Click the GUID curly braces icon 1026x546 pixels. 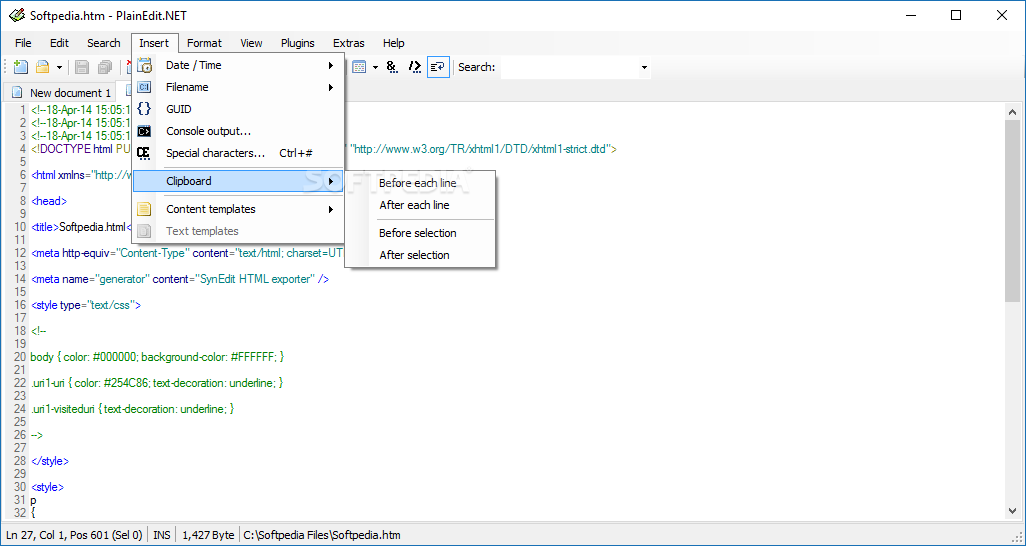(x=144, y=109)
